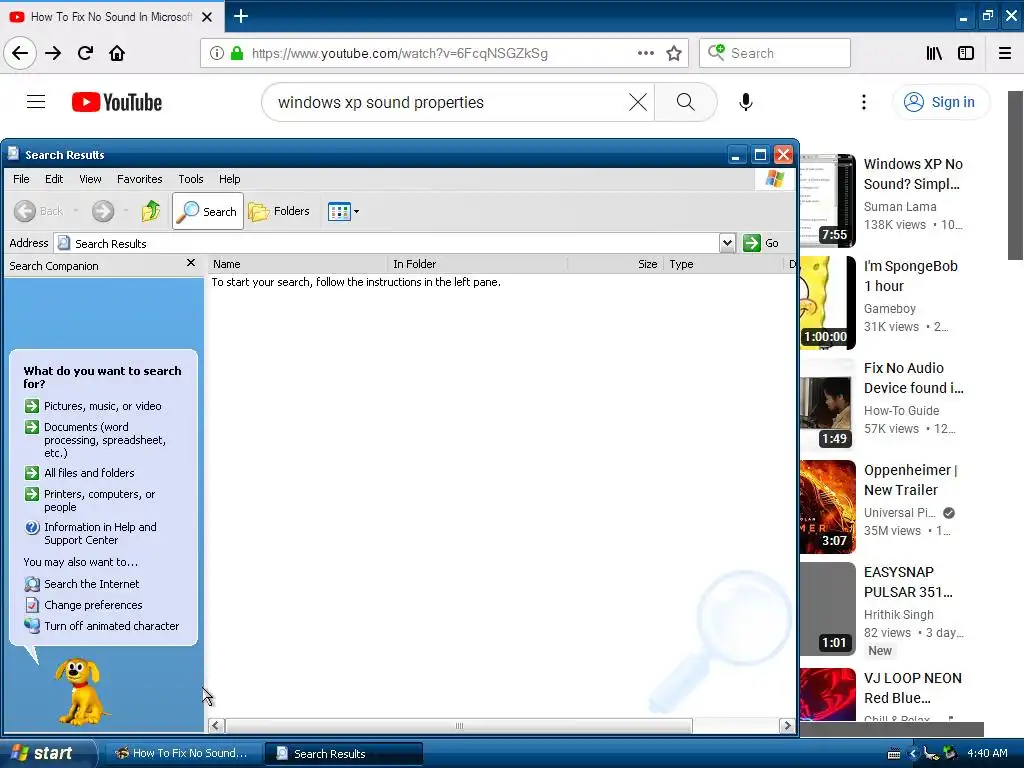This screenshot has width=1024, height=768.
Task: Expand the Address bar dropdown
Action: point(728,243)
